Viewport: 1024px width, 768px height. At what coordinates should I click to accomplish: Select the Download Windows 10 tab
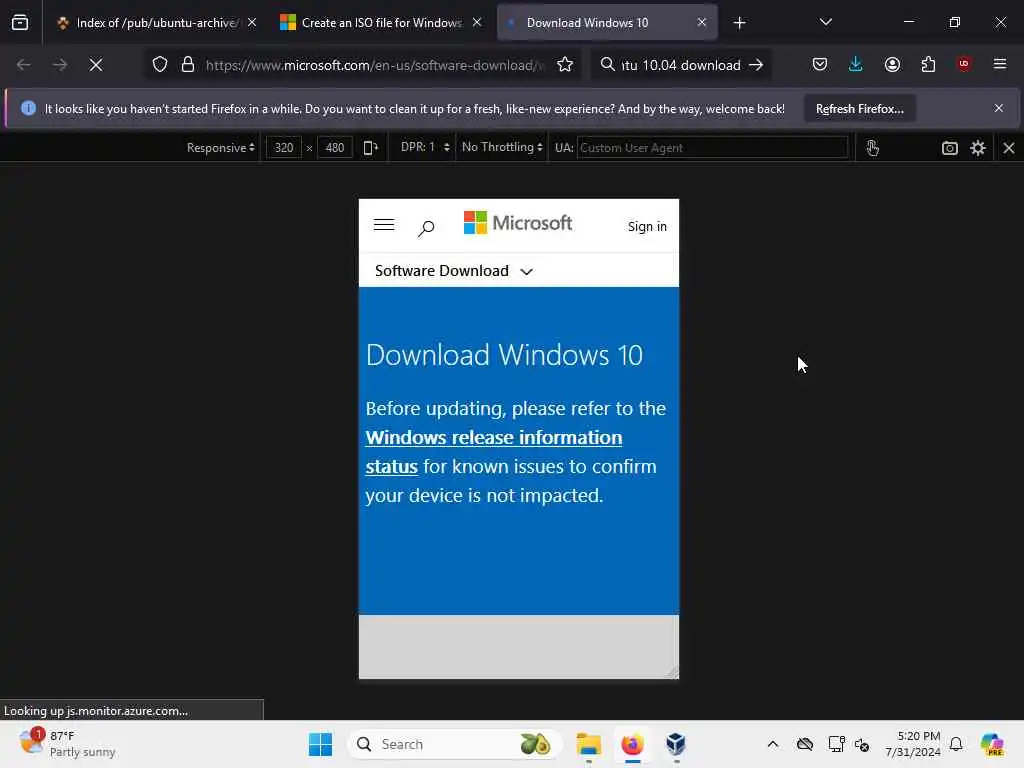(x=588, y=22)
